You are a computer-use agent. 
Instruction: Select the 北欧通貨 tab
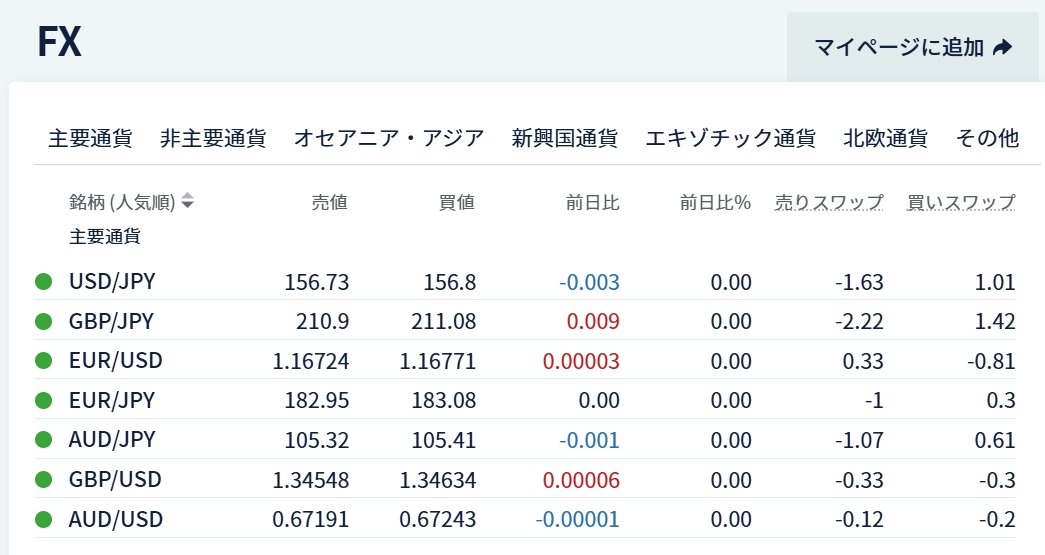tap(885, 138)
